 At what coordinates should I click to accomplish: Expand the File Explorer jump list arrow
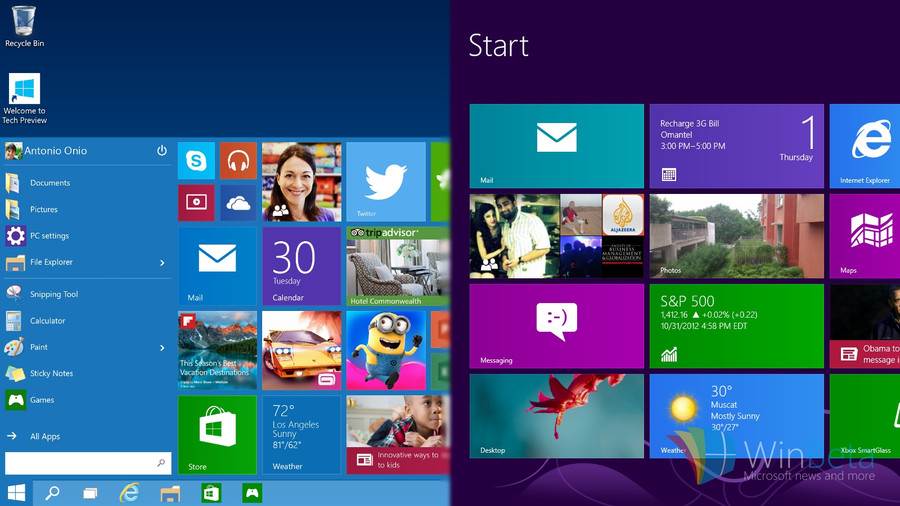click(162, 263)
